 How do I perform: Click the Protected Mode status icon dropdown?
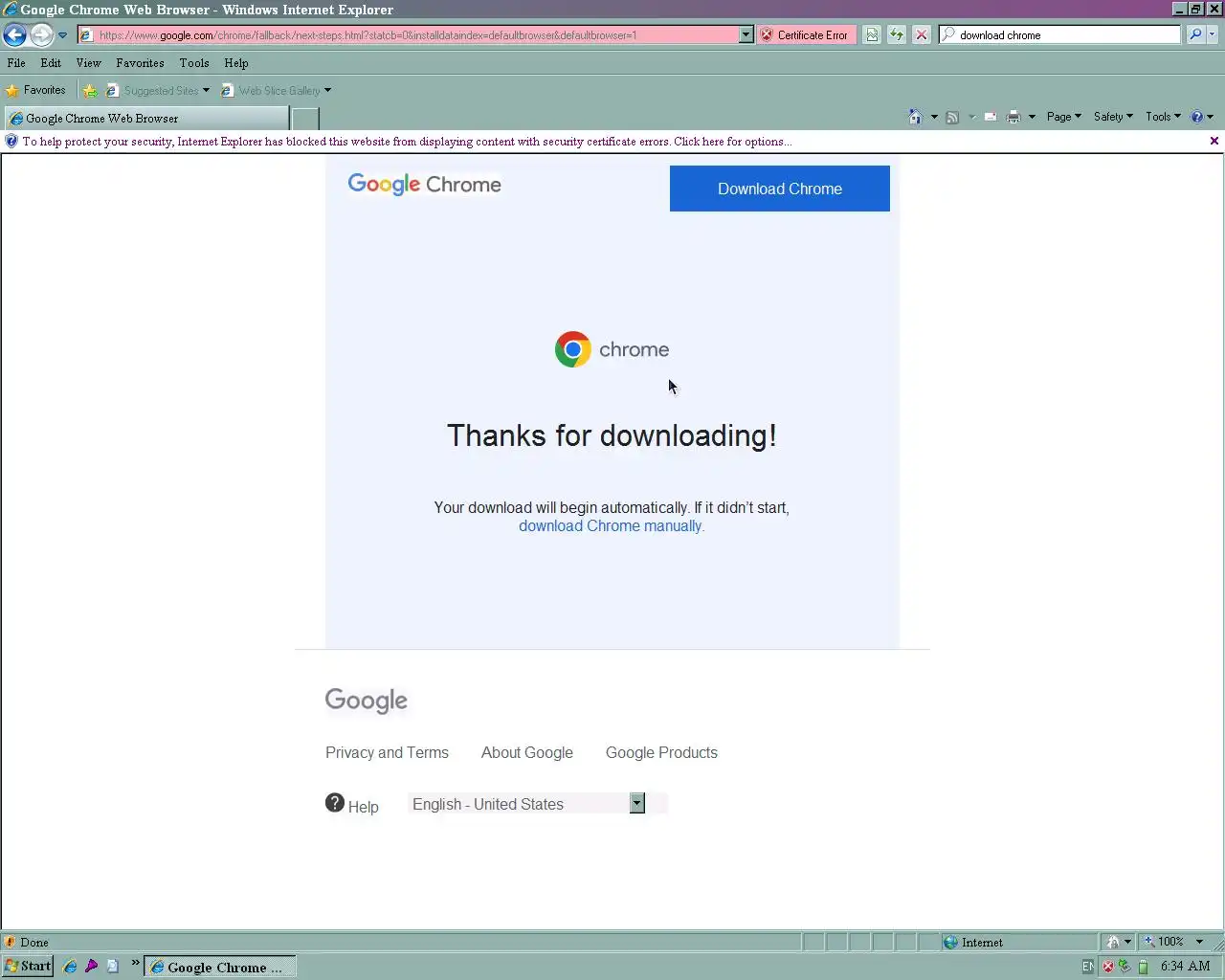click(x=1119, y=943)
